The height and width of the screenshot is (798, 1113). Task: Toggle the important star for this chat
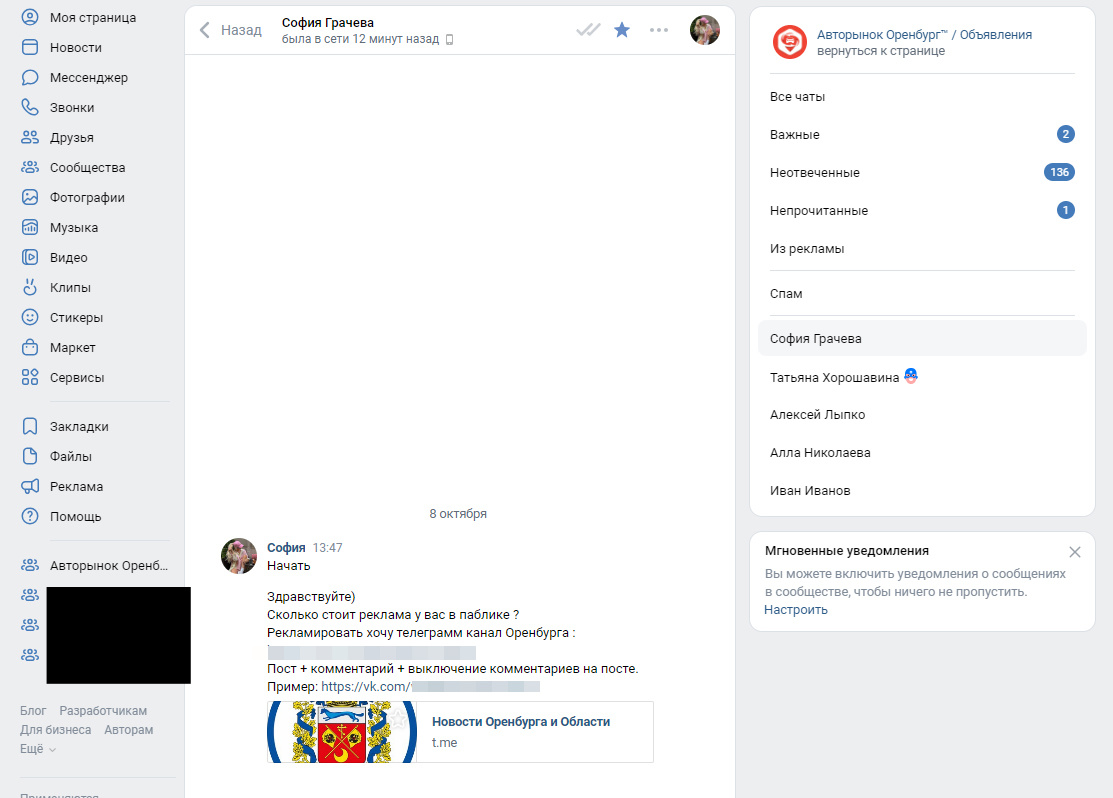click(x=622, y=30)
